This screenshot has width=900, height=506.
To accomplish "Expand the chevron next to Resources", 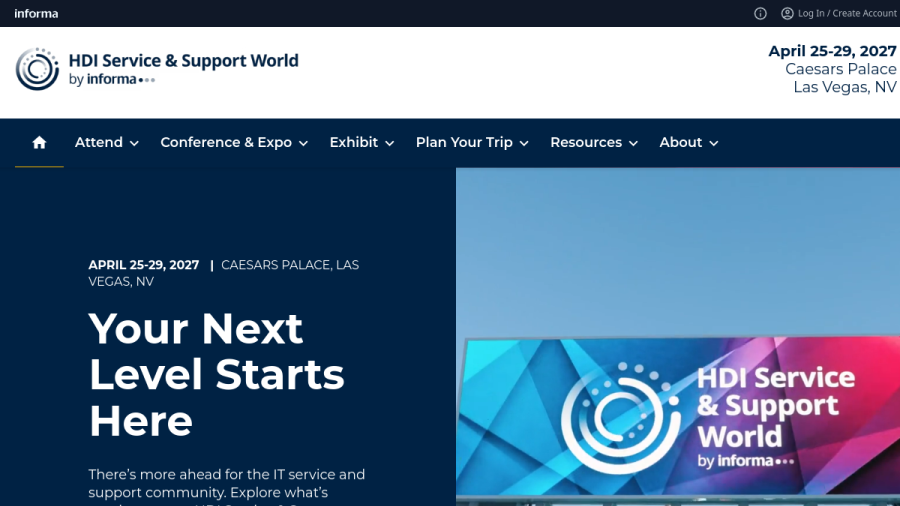I will pyautogui.click(x=633, y=143).
